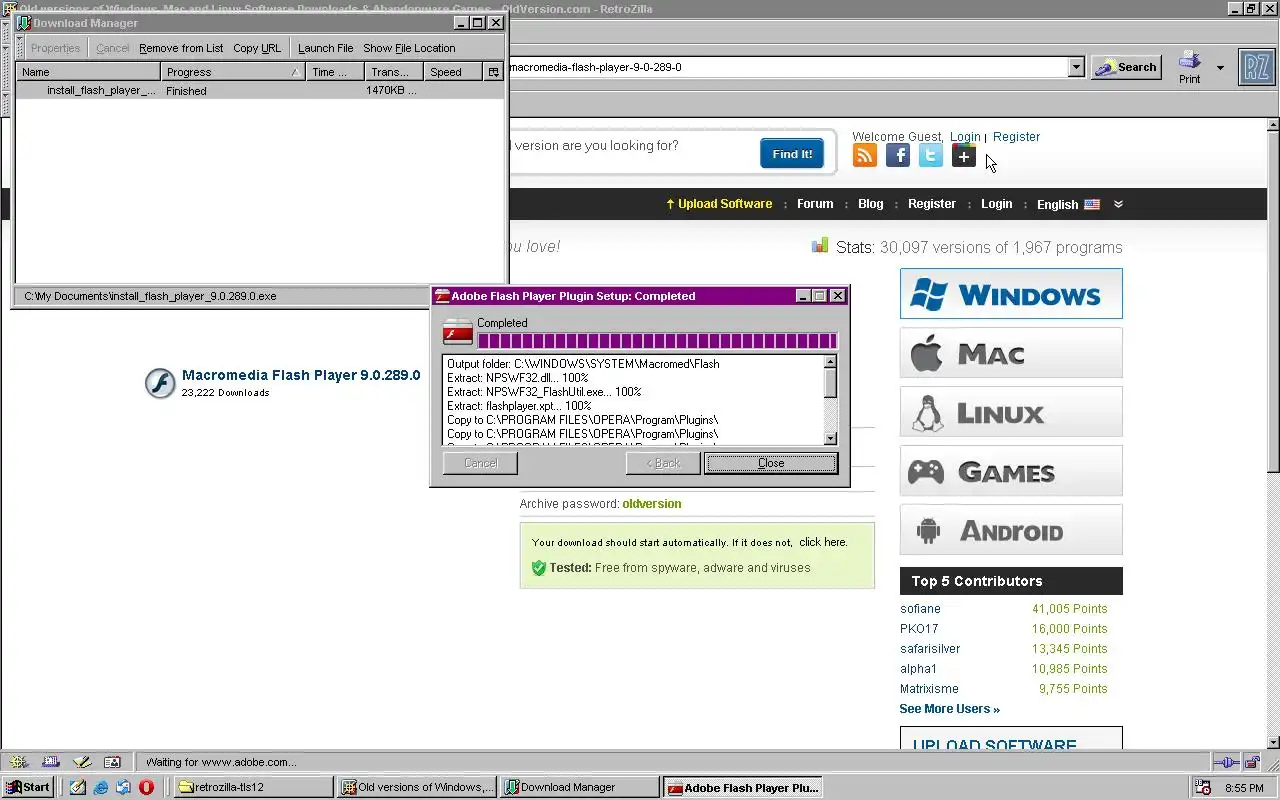Click the security padlock status icon

click(x=1252, y=762)
